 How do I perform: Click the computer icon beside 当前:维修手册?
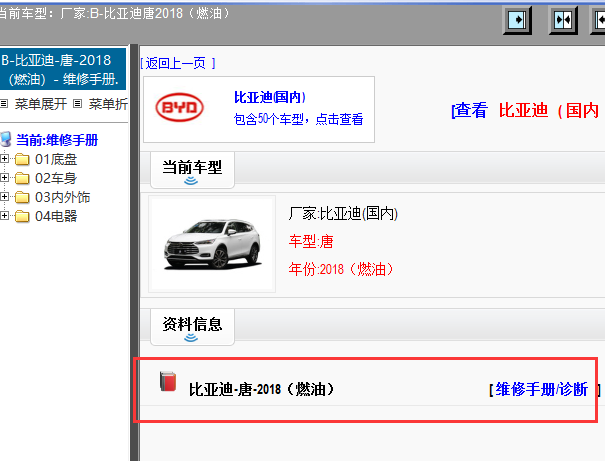click(5, 139)
